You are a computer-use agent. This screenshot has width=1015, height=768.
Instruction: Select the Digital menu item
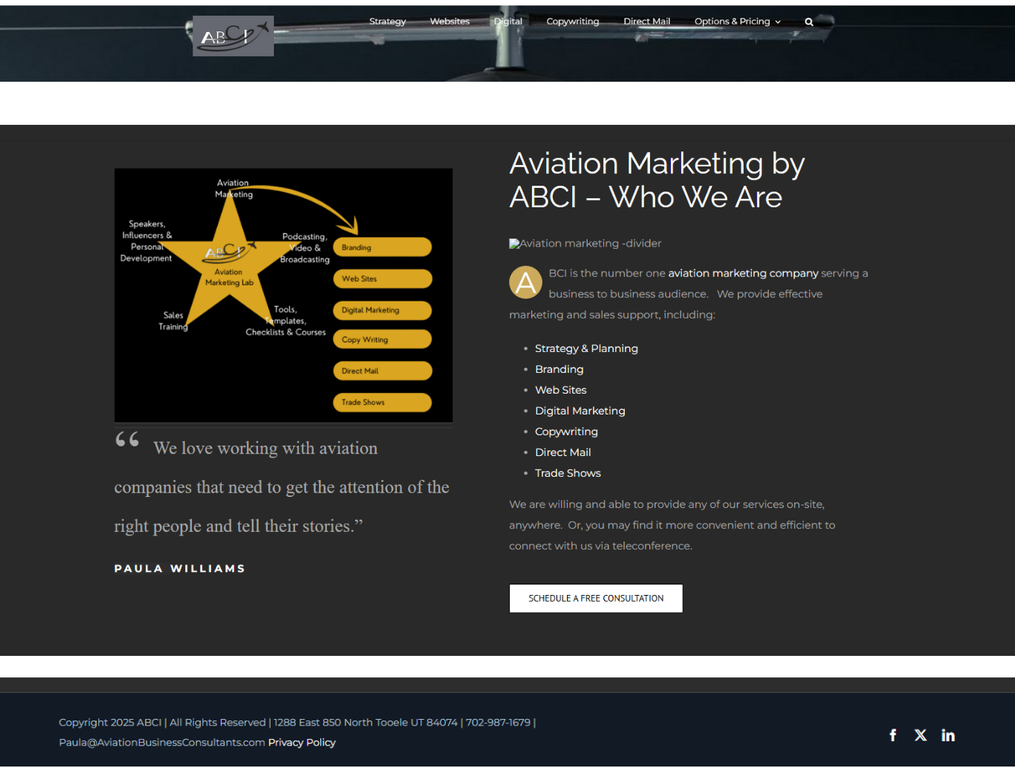coord(508,21)
